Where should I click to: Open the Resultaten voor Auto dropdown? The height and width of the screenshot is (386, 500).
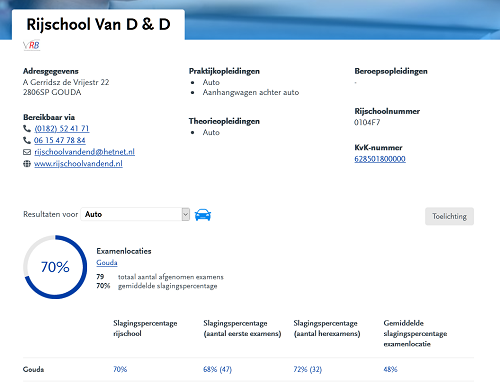click(135, 214)
